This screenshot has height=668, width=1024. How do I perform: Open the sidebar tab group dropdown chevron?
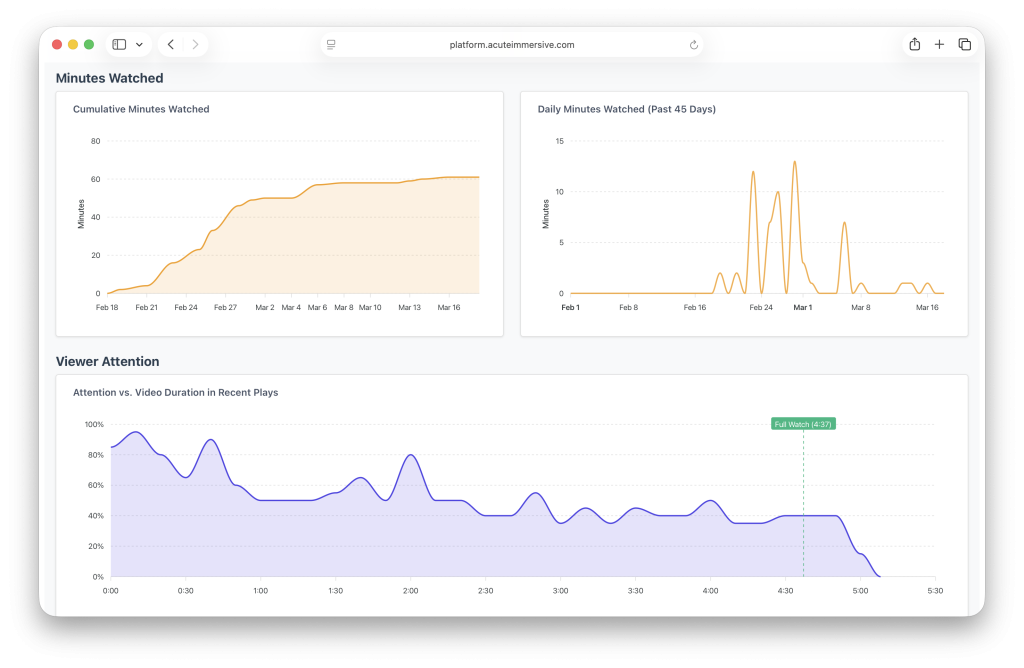coord(139,44)
